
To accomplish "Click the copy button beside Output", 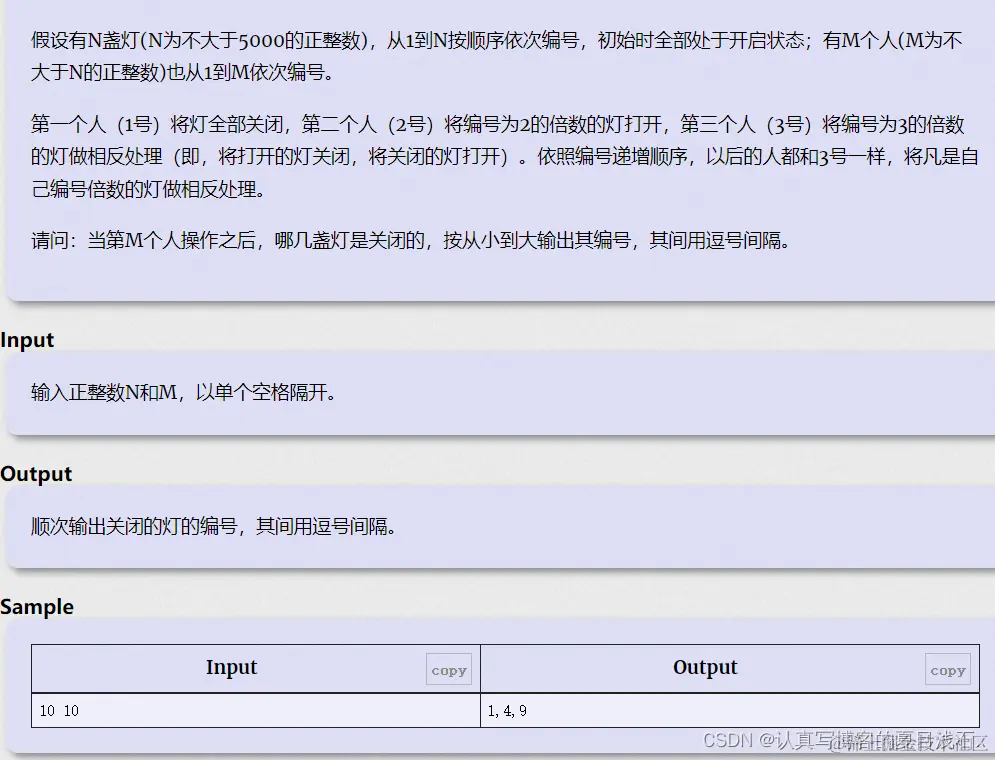I will pos(947,670).
